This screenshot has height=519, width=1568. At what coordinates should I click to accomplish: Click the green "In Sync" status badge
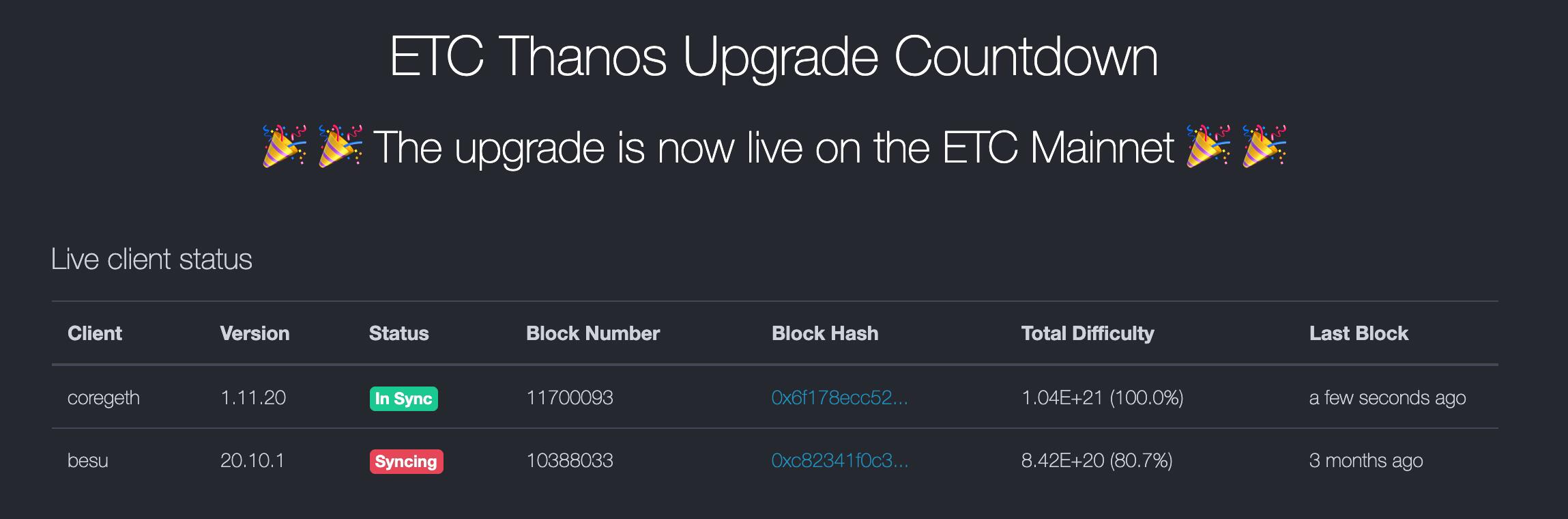(x=403, y=398)
